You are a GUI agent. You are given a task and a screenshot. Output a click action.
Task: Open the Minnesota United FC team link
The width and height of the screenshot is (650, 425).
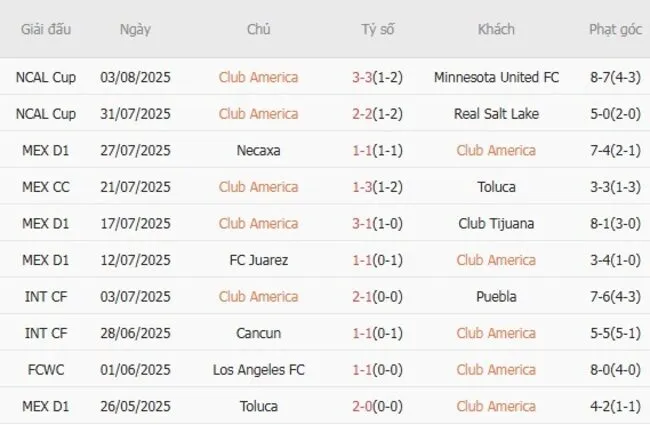coord(496,77)
